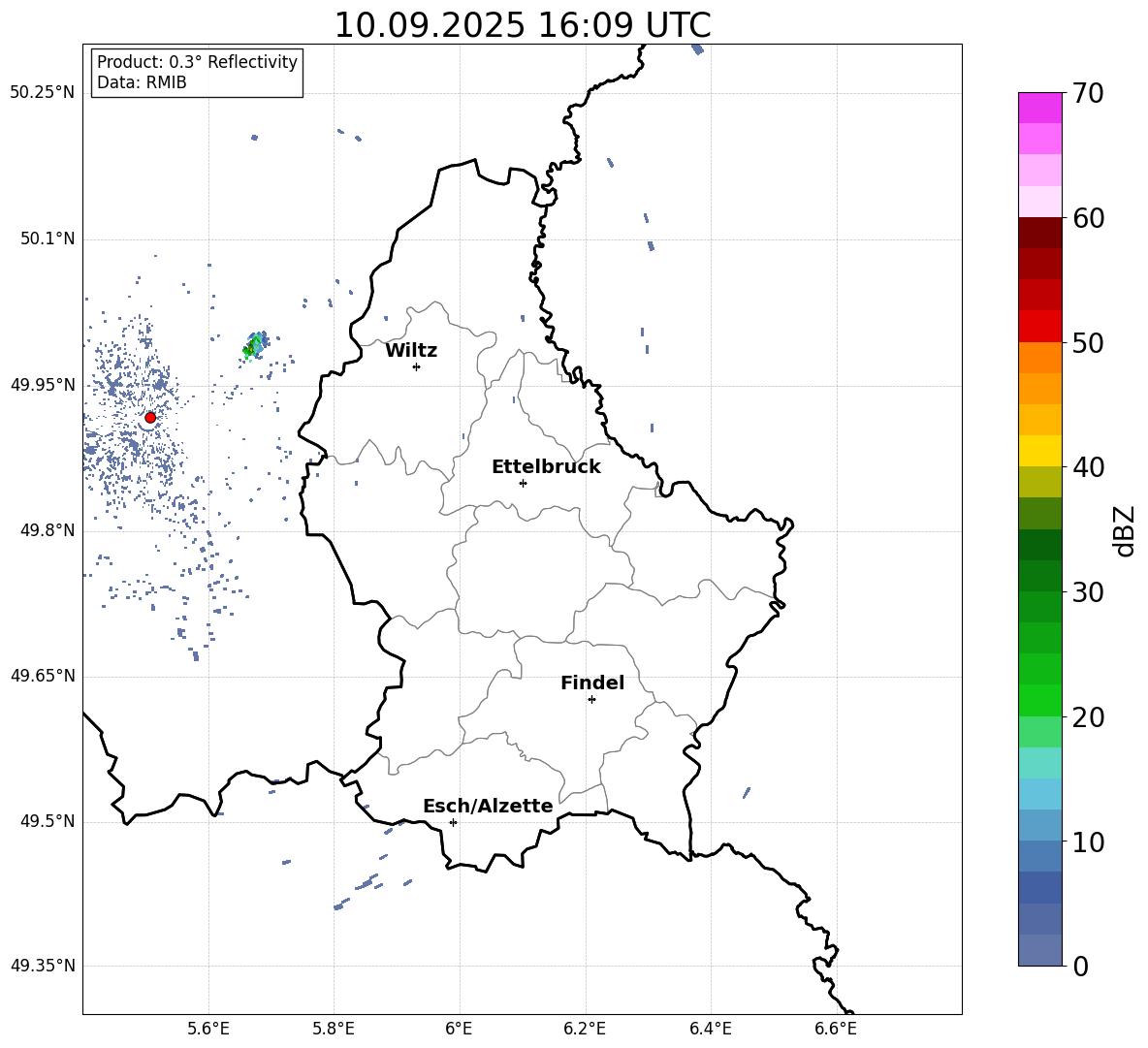Click the 0 value on colorbar
1148x1048 pixels.
tap(1080, 966)
